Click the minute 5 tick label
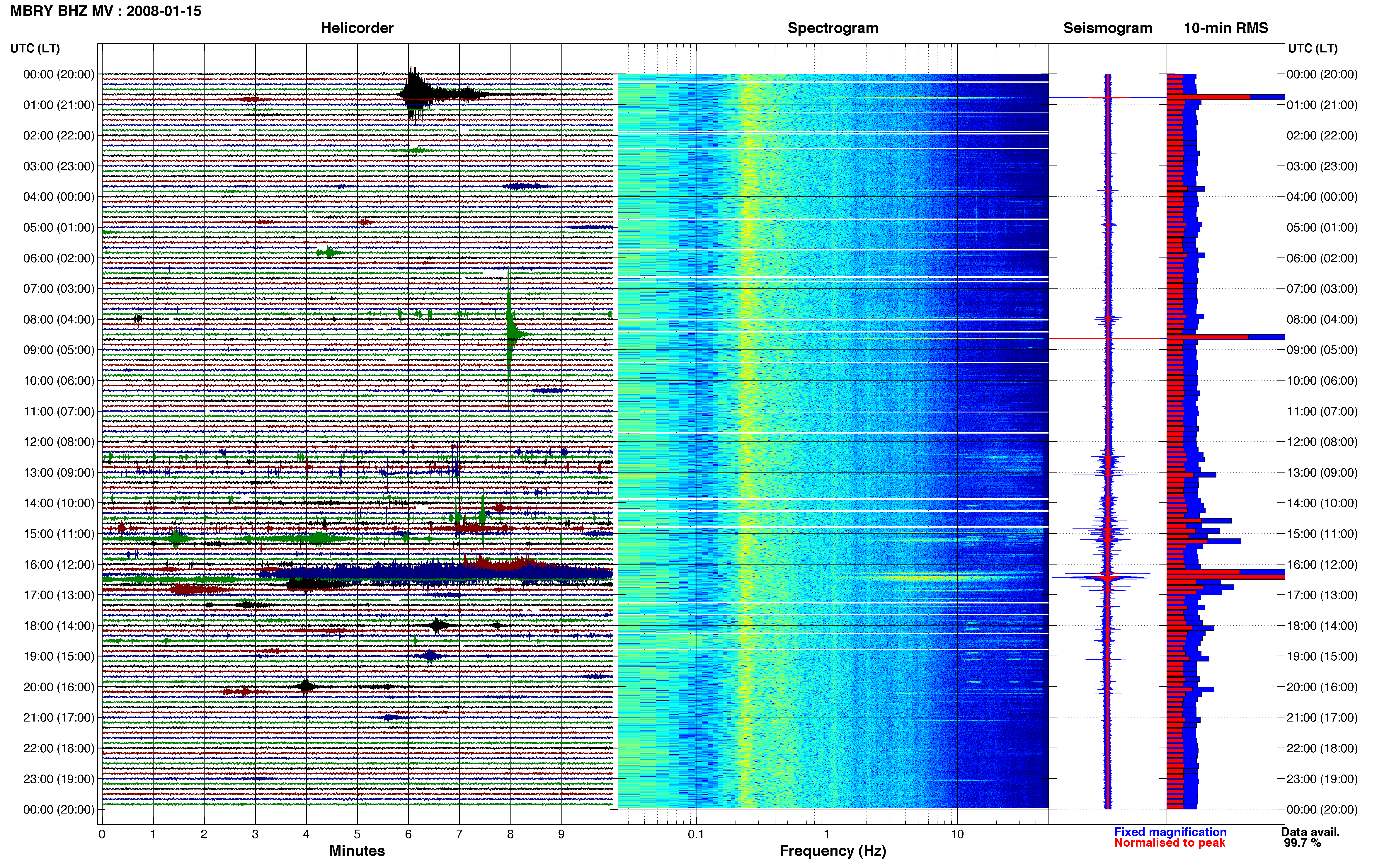Image resolution: width=1389 pixels, height=868 pixels. point(357,834)
